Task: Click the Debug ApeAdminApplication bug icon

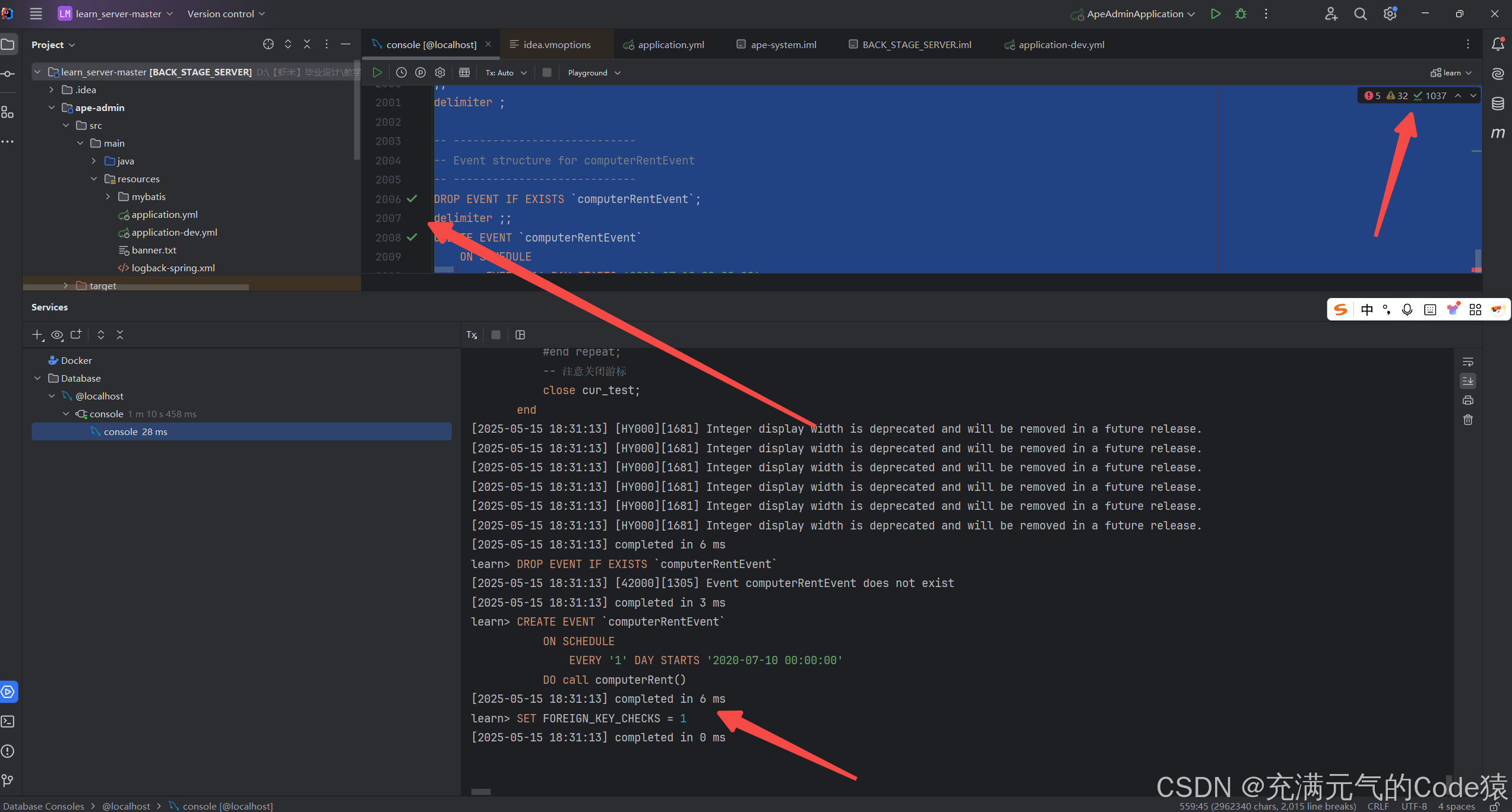Action: (1241, 14)
